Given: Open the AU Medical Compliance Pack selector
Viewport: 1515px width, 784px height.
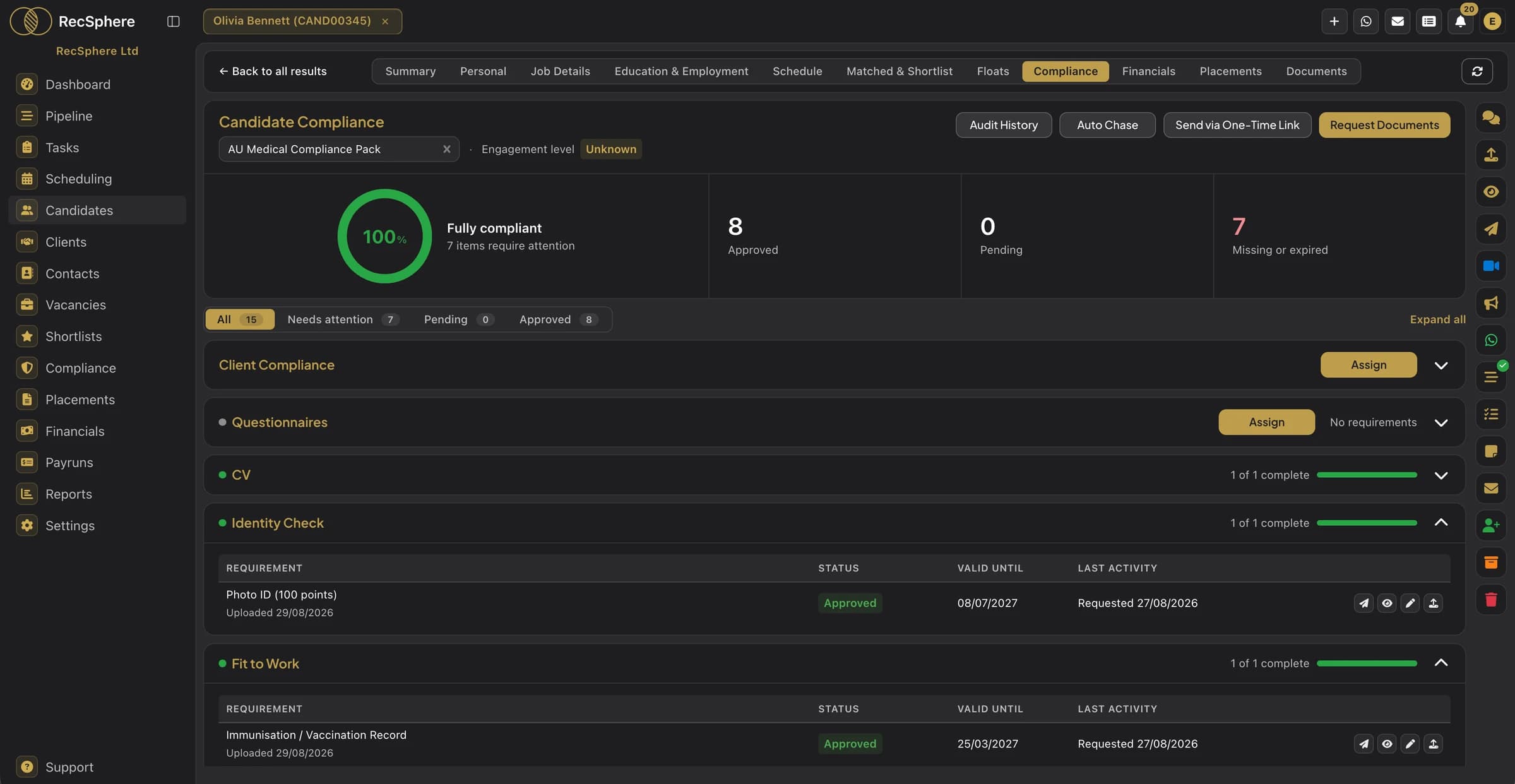Looking at the screenshot, I should coord(339,150).
